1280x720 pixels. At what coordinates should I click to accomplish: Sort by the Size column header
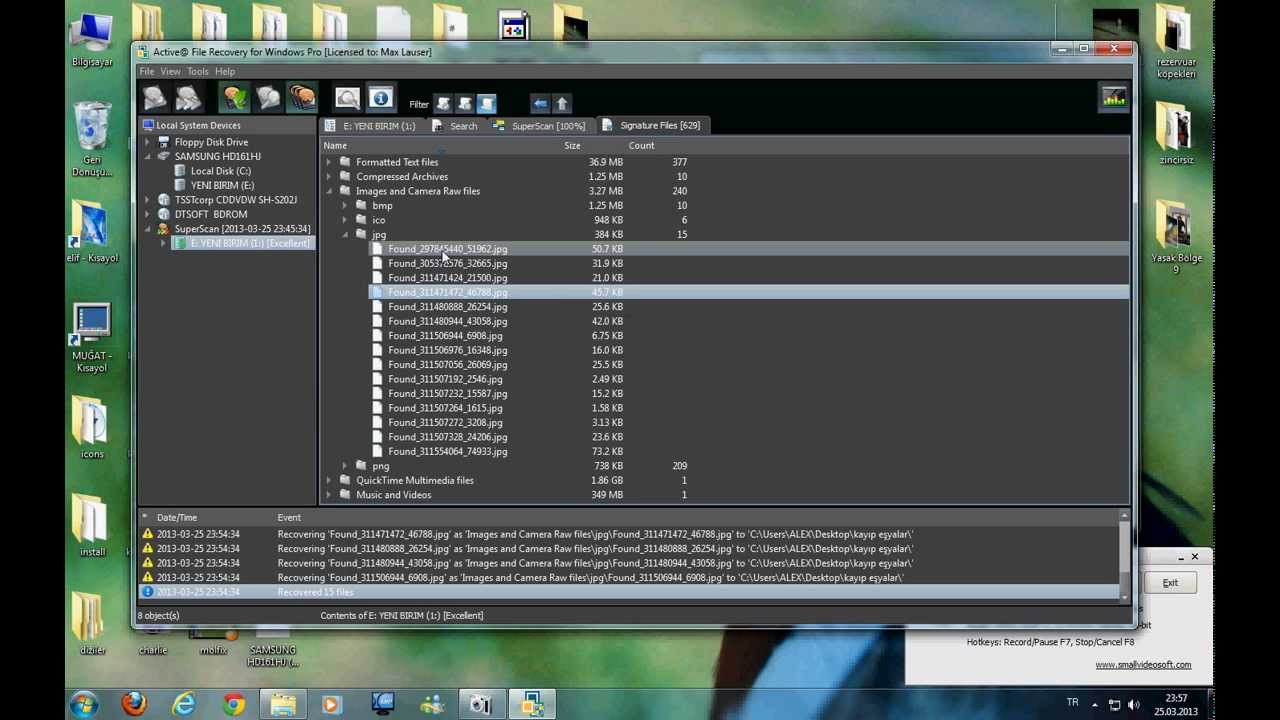[x=572, y=146]
